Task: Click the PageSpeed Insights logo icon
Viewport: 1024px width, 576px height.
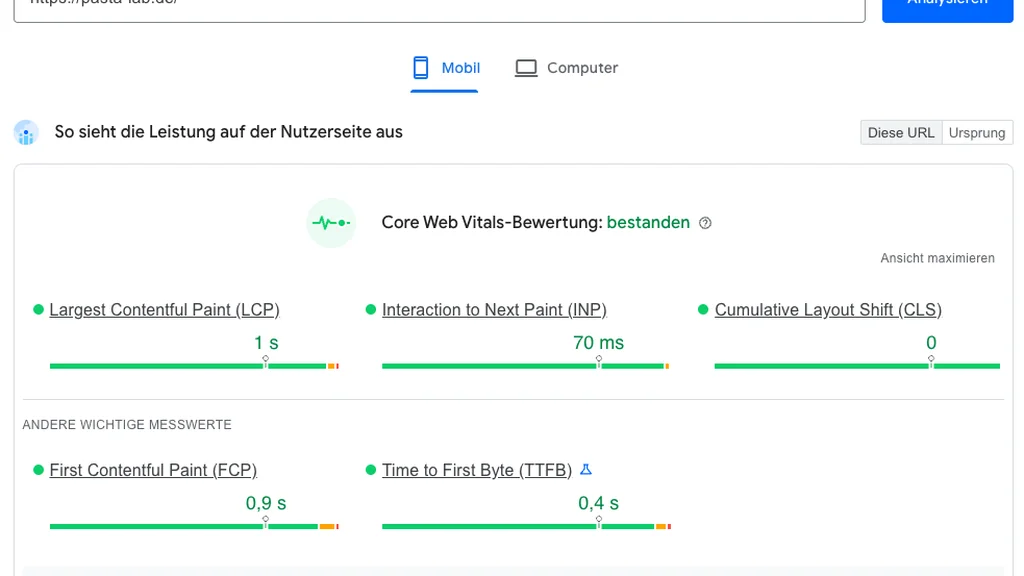Action: tap(26, 131)
